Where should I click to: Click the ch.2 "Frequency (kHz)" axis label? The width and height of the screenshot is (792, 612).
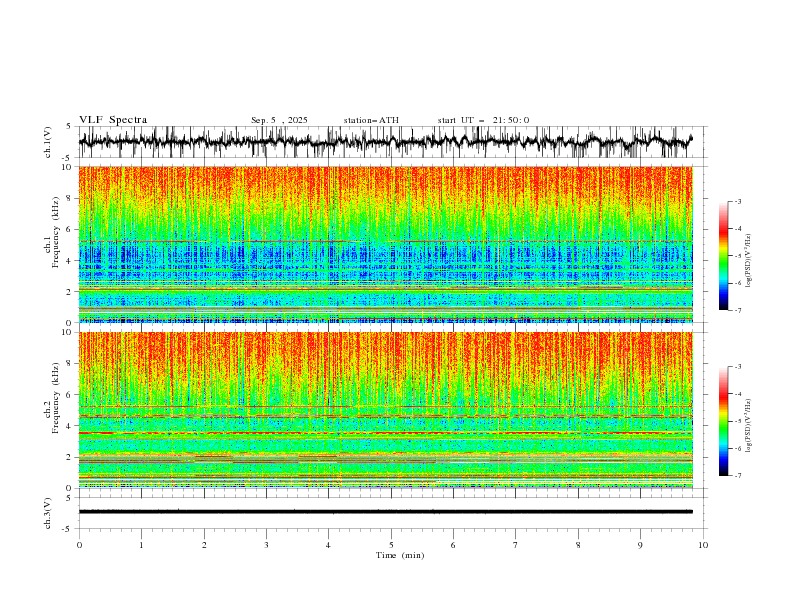click(56, 398)
